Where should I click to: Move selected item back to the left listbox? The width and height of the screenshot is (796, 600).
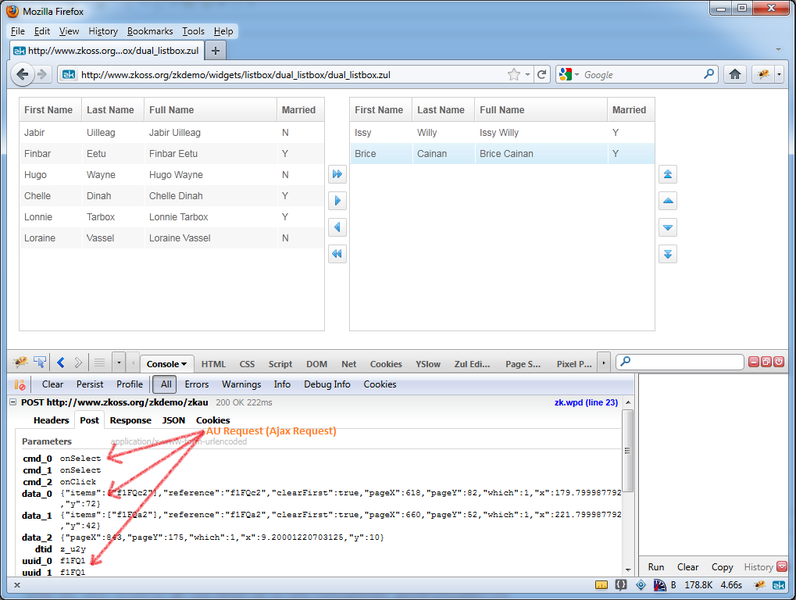pyautogui.click(x=337, y=227)
